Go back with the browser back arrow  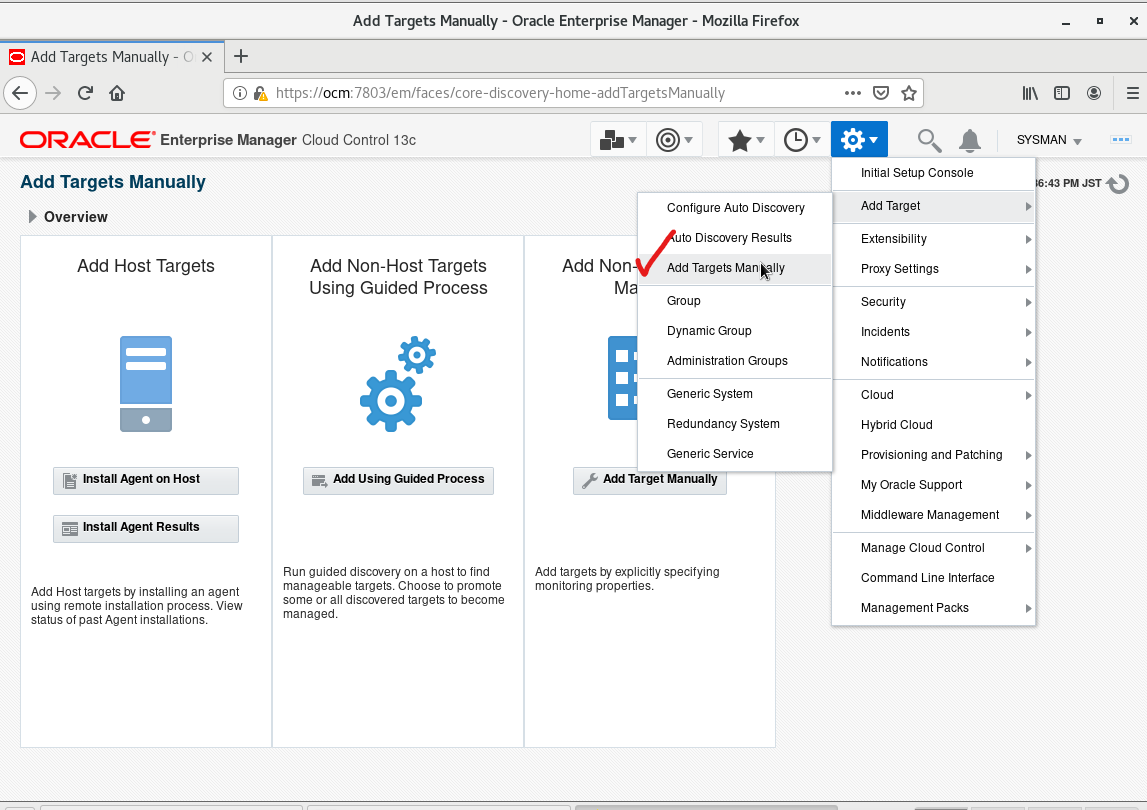[20, 93]
